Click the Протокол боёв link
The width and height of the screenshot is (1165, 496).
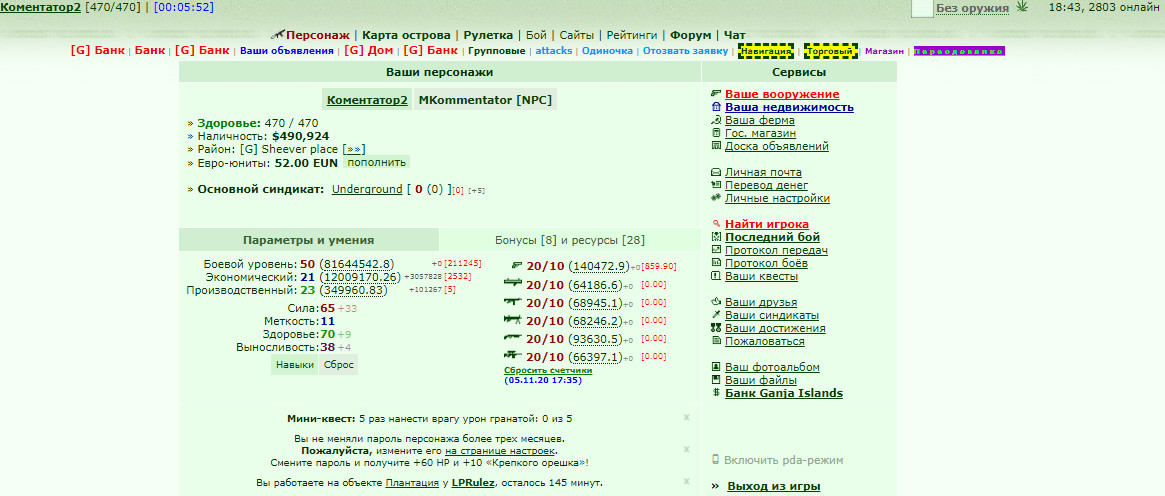[x=766, y=263]
